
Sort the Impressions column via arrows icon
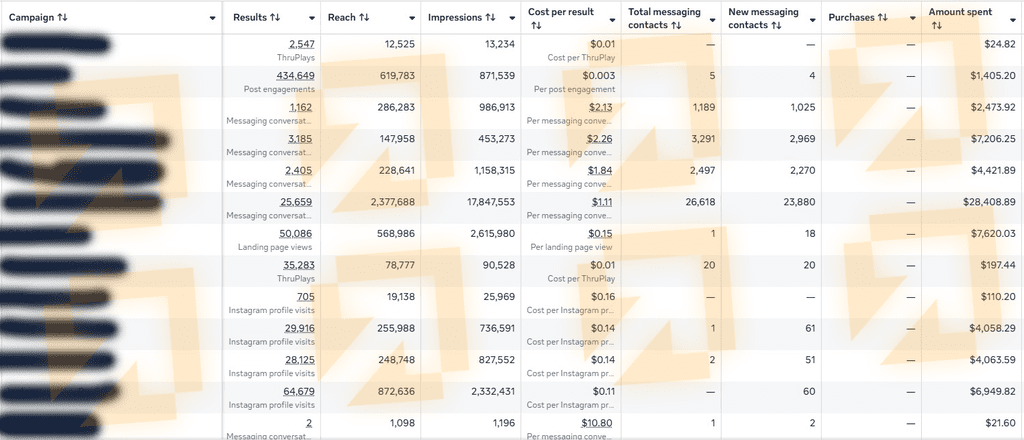[x=490, y=18]
